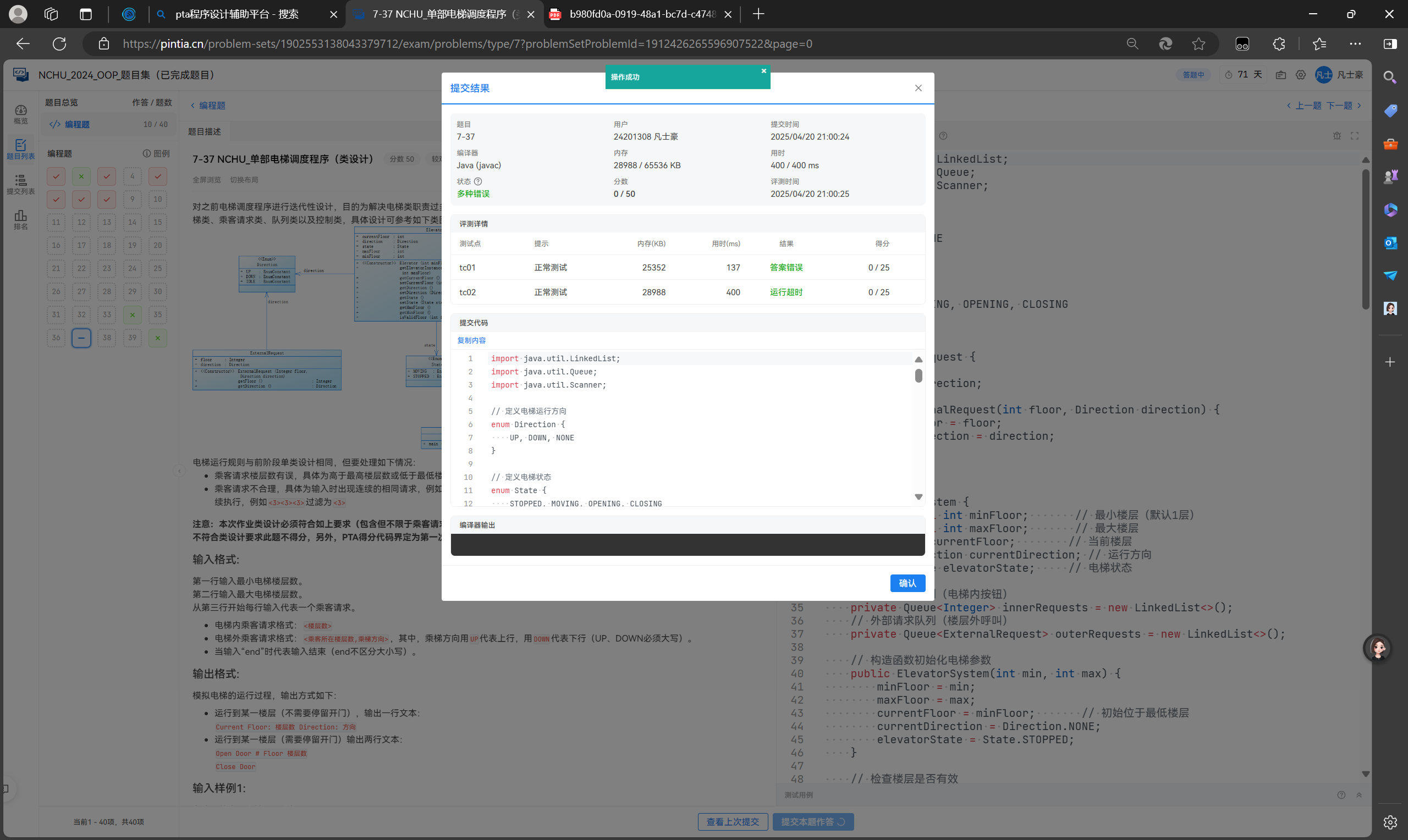This screenshot has height=840, width=1408.
Task: Switch to the PDF b980fd0a tab
Action: tap(634, 14)
